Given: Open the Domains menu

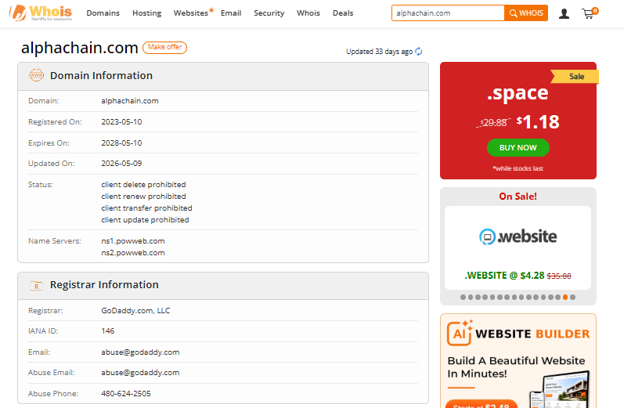Looking at the screenshot, I should [103, 13].
